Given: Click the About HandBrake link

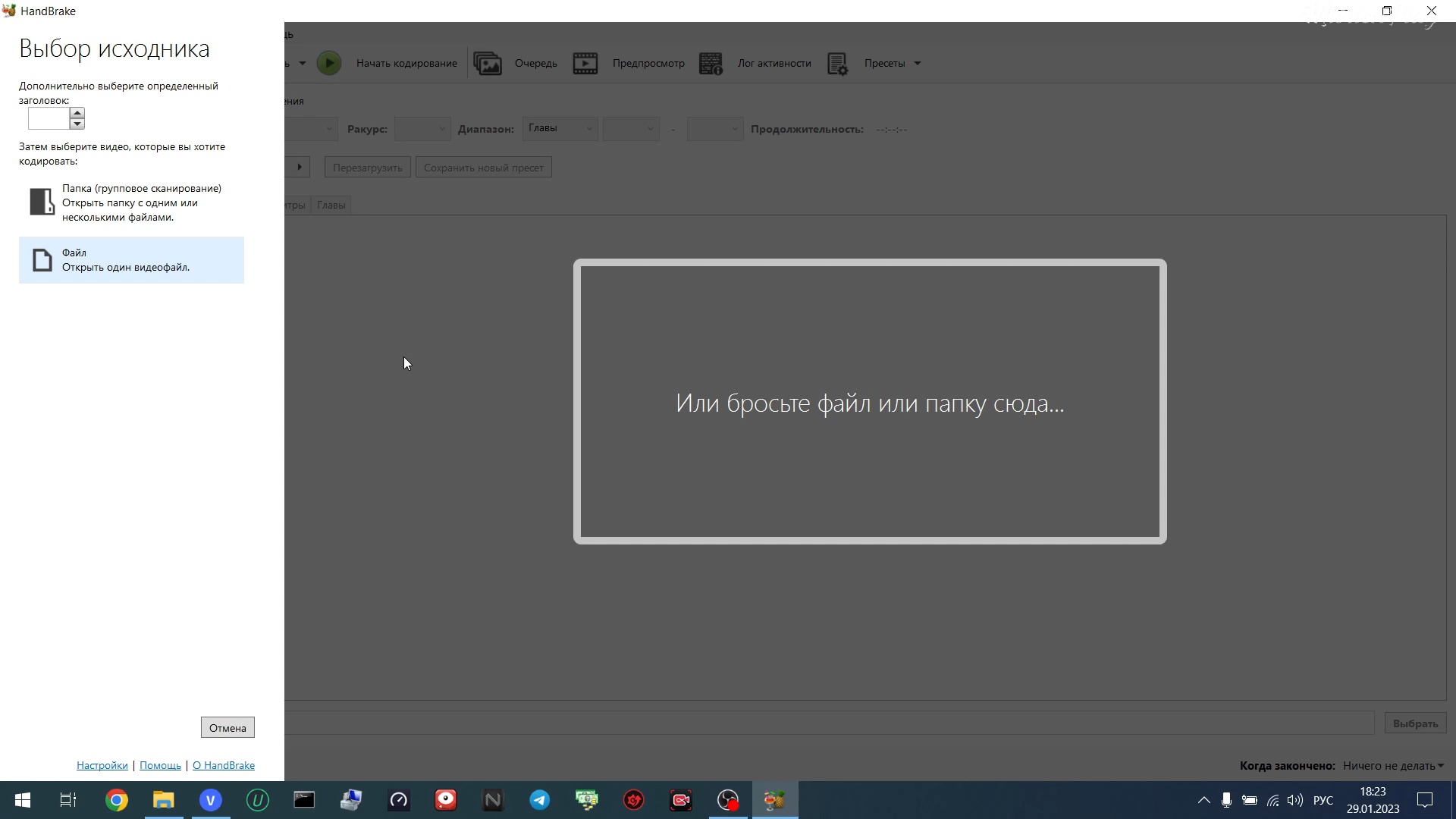Looking at the screenshot, I should [224, 765].
